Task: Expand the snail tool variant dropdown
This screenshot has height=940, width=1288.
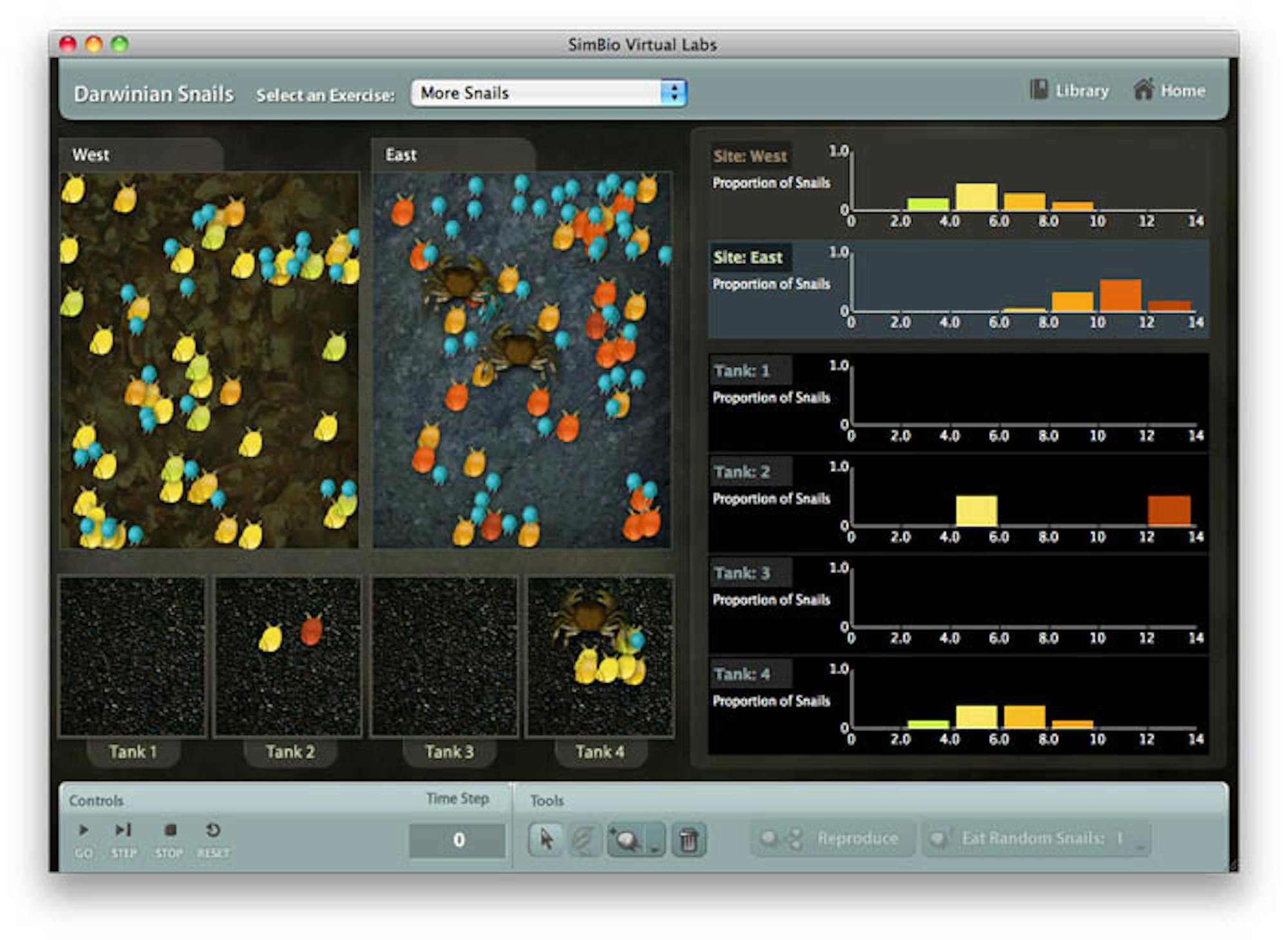Action: pyautogui.click(x=656, y=845)
